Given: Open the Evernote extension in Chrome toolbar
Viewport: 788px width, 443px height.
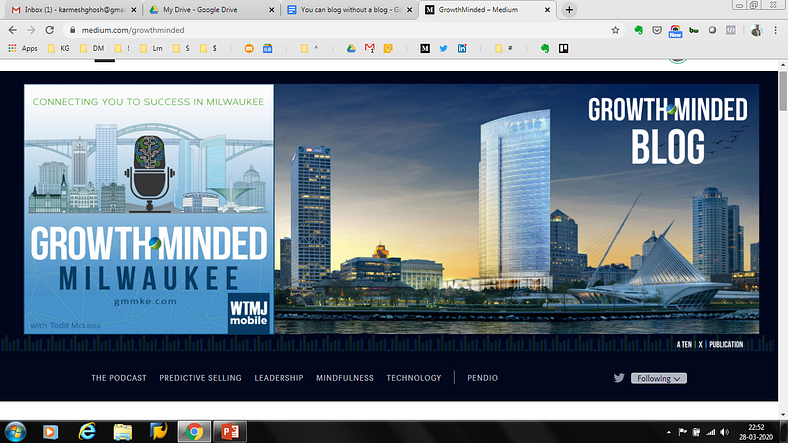Looking at the screenshot, I should (639, 30).
